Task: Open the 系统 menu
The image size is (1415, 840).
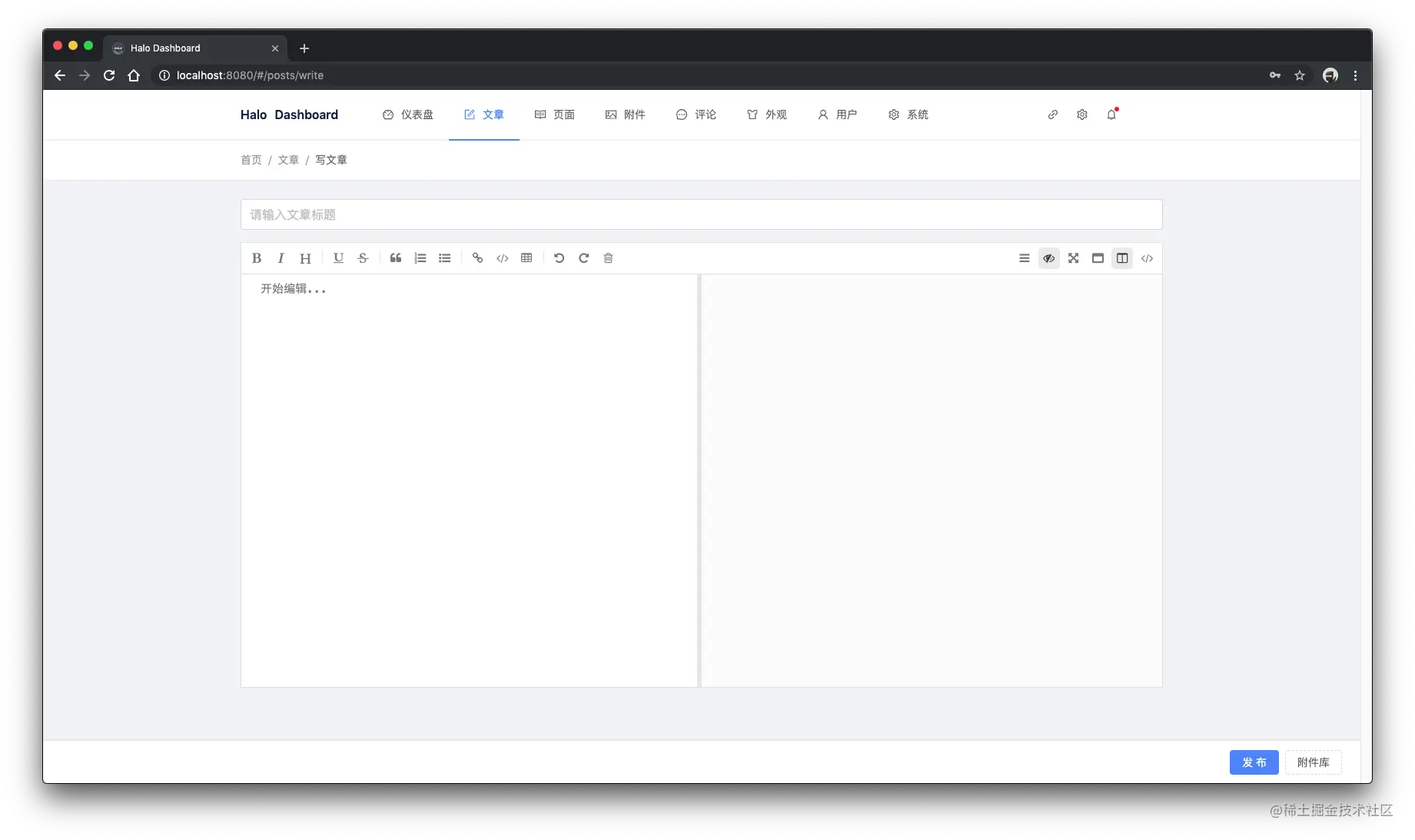Action: (x=908, y=115)
